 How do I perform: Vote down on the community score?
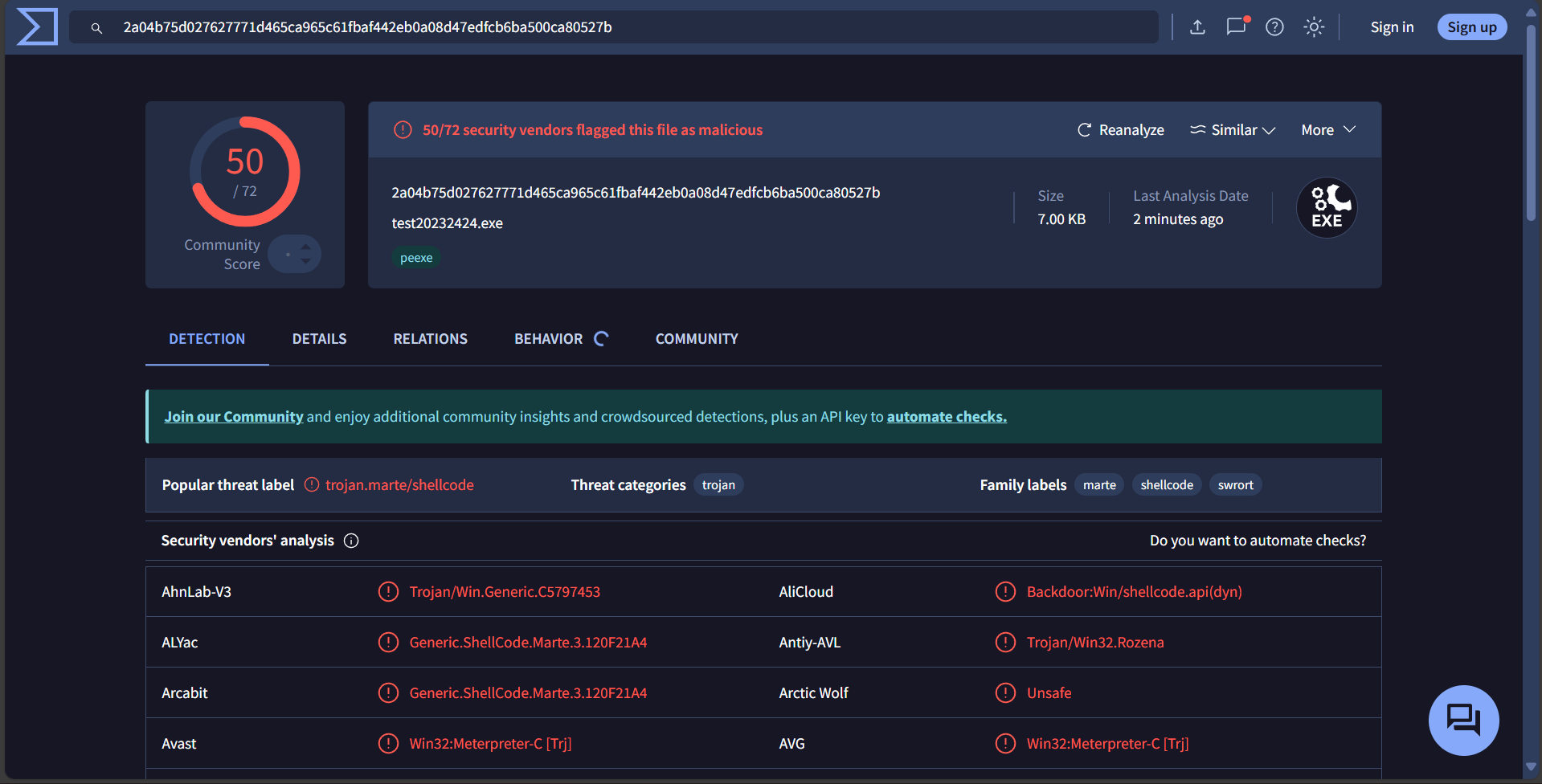click(305, 260)
